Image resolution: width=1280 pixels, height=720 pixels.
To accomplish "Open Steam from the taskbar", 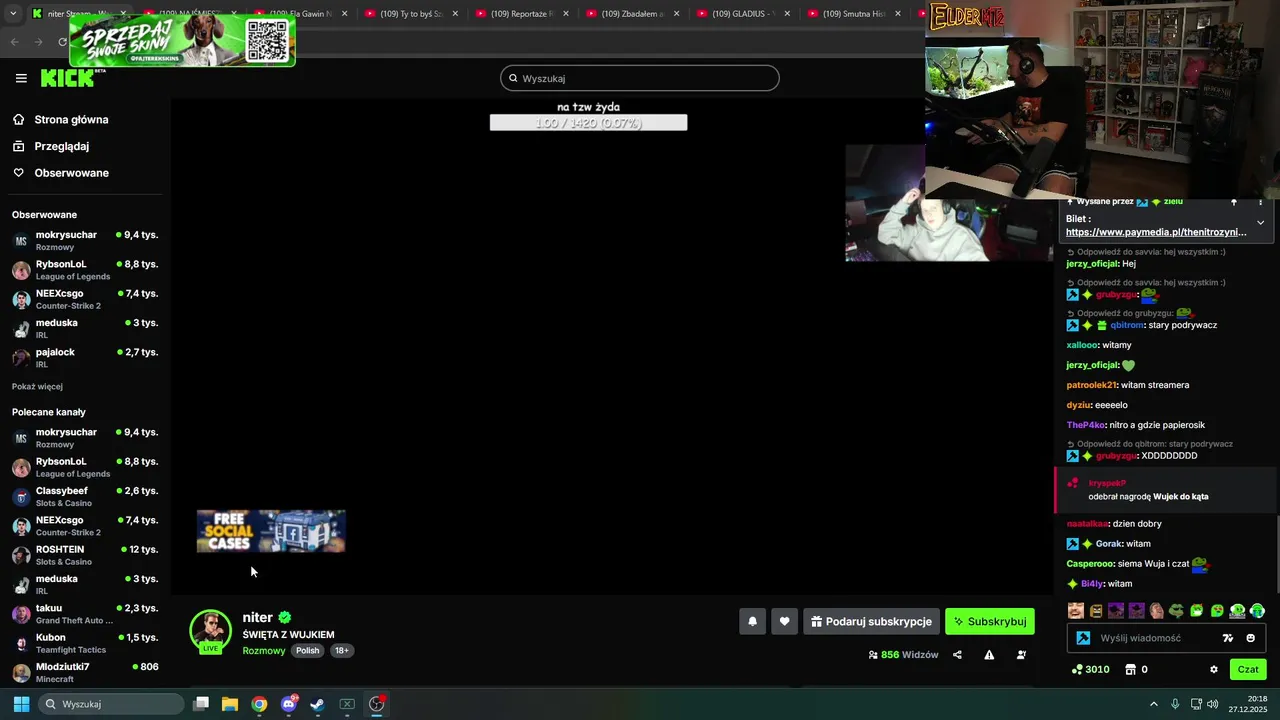I will [x=317, y=704].
